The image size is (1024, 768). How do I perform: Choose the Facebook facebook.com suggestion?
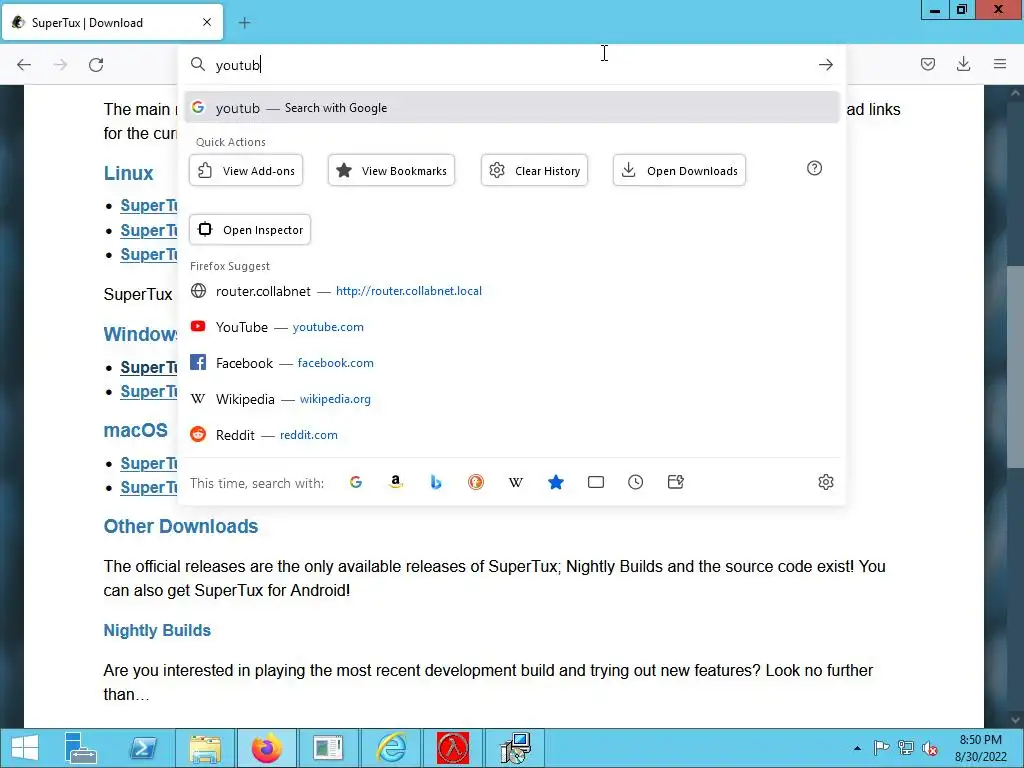click(x=511, y=362)
